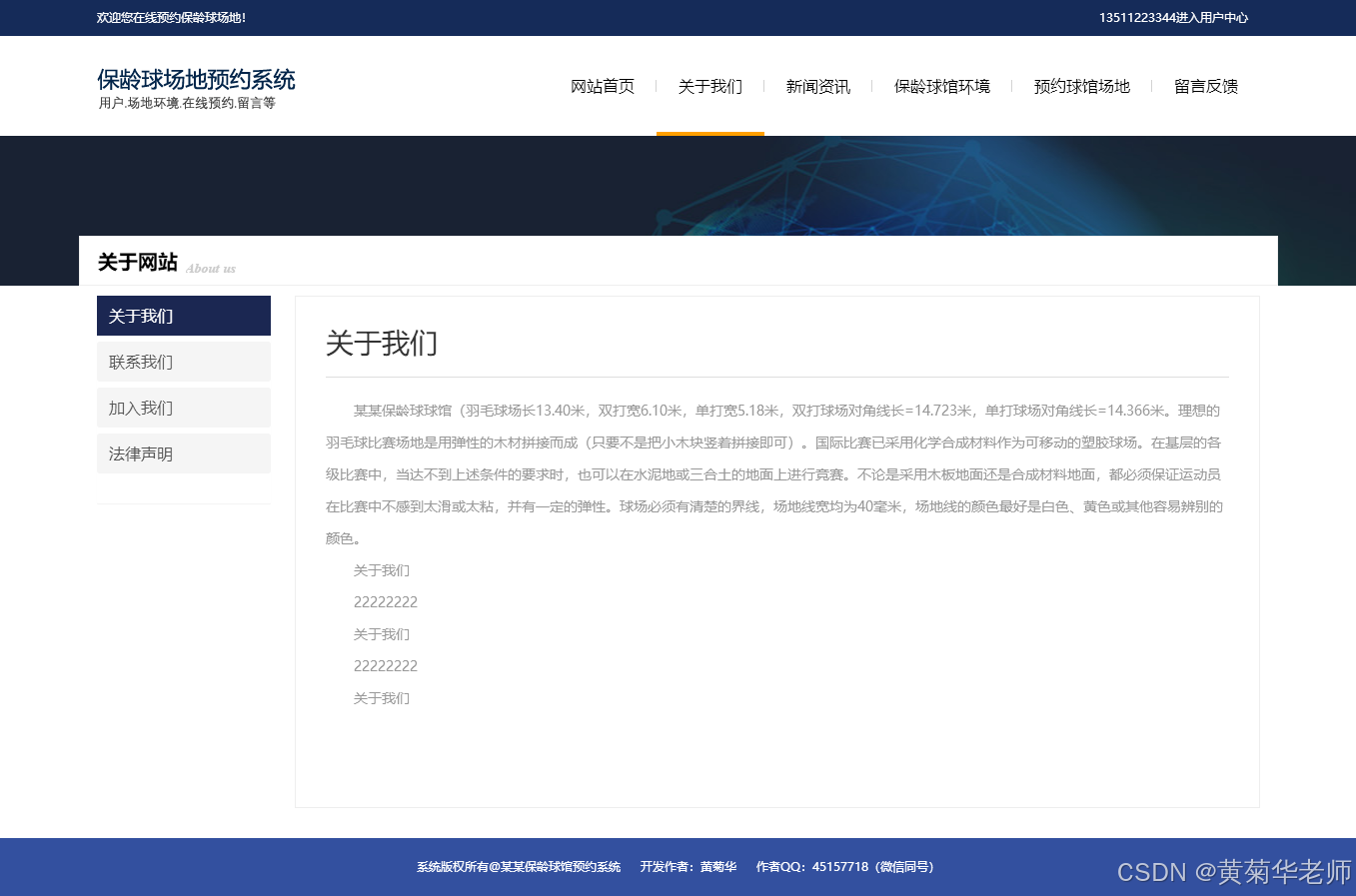This screenshot has width=1356, height=896.
Task: Click the 关于我们 content page heading
Action: [382, 344]
